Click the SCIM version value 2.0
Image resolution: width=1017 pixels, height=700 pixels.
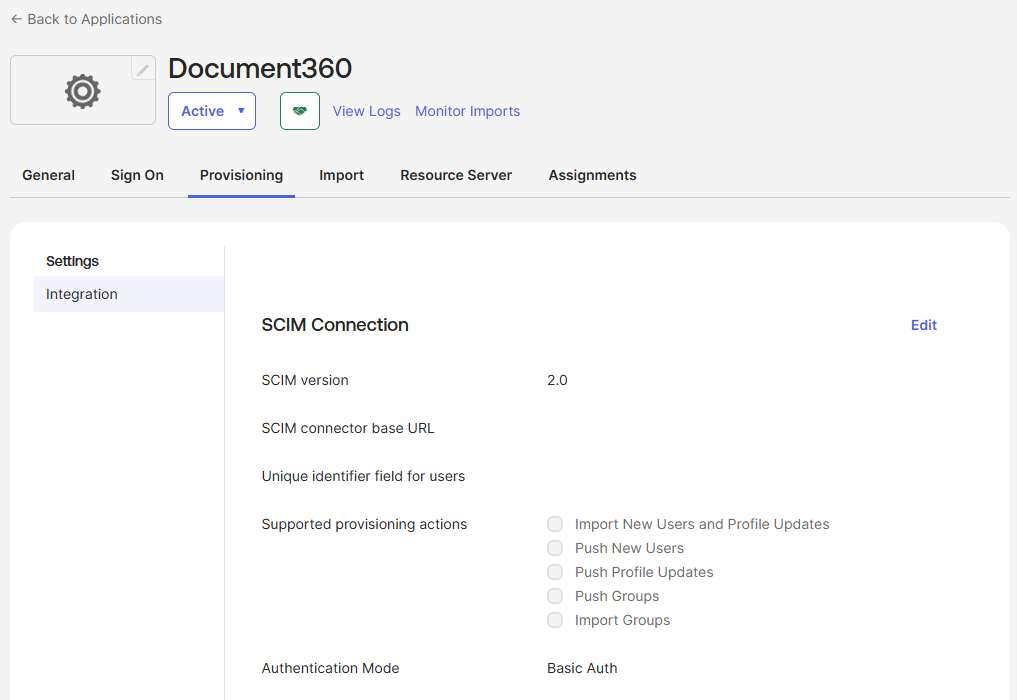557,380
